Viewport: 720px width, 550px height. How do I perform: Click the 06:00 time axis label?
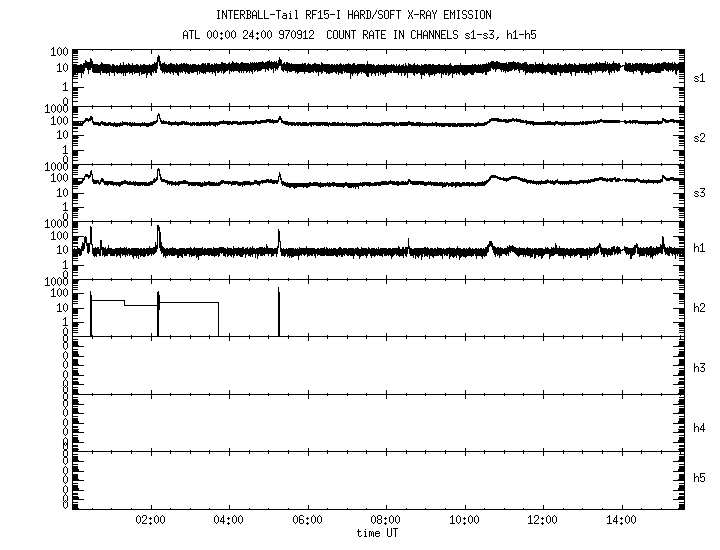307,520
